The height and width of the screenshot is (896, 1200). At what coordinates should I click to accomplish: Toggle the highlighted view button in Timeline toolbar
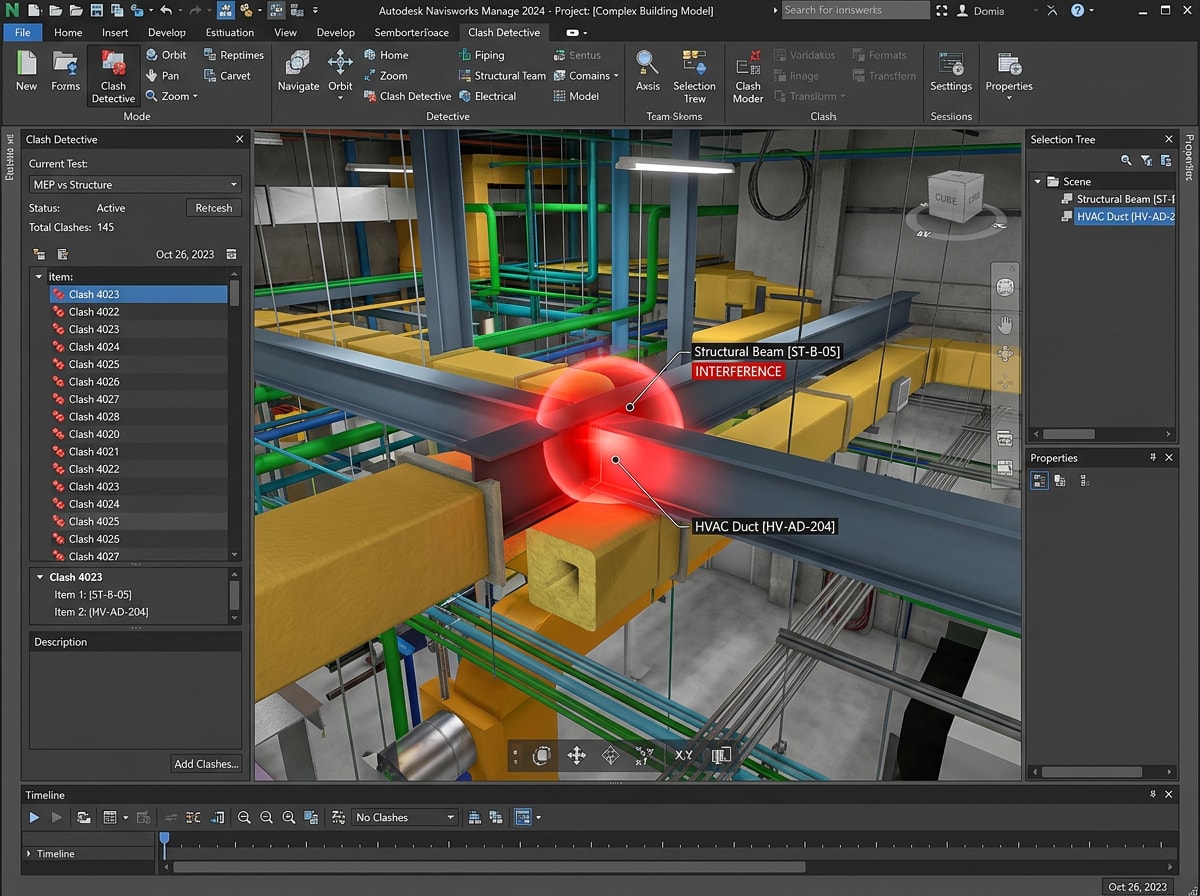(x=522, y=817)
